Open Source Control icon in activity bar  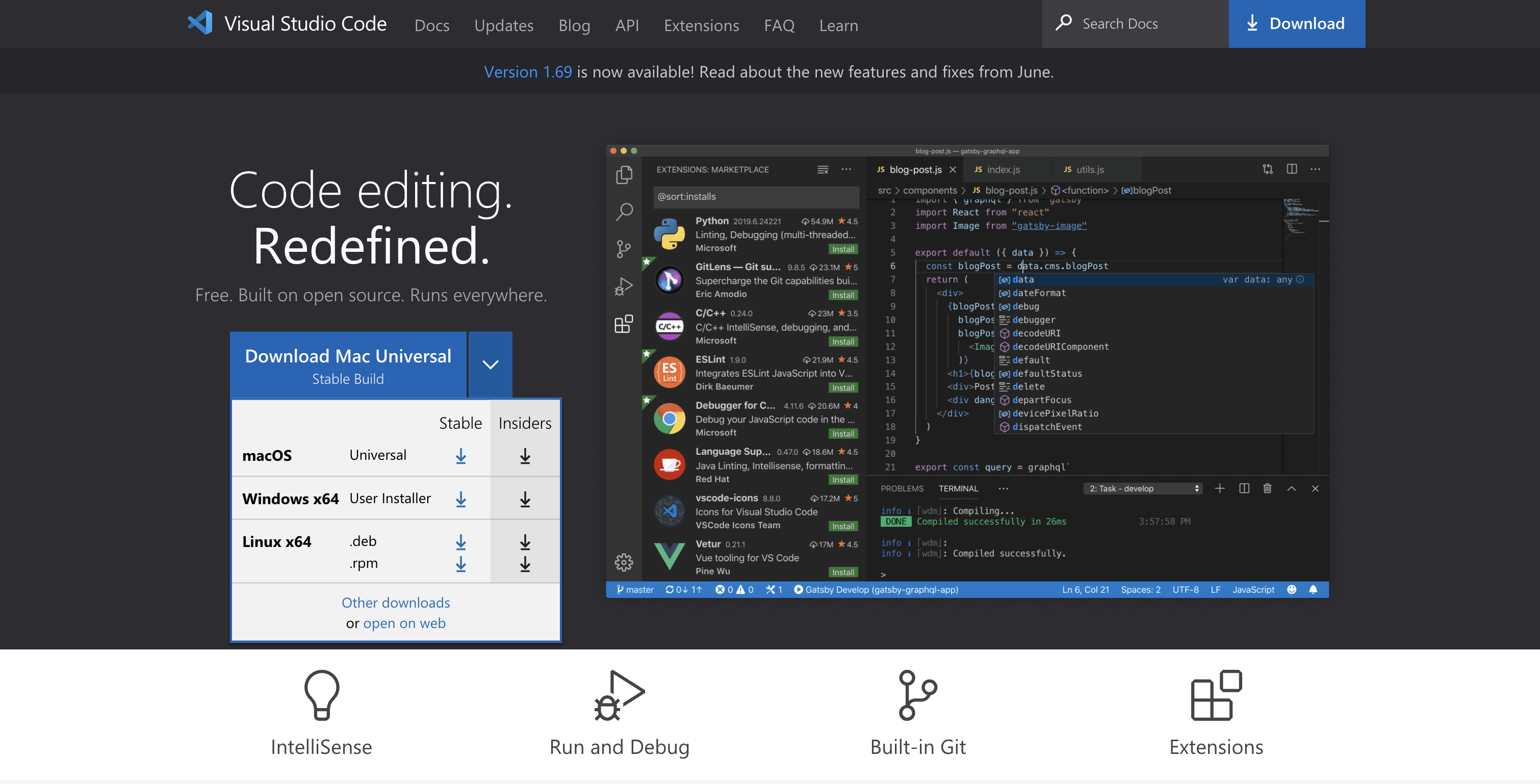coord(624,249)
